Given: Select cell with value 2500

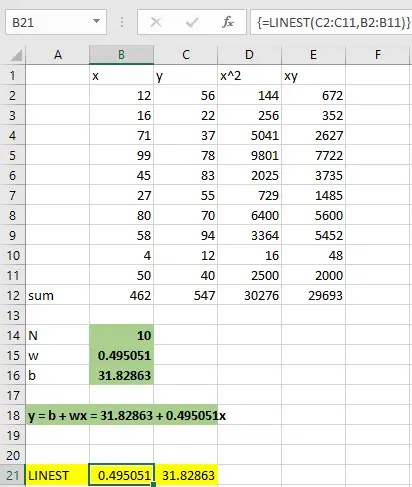Looking at the screenshot, I should [249, 275].
